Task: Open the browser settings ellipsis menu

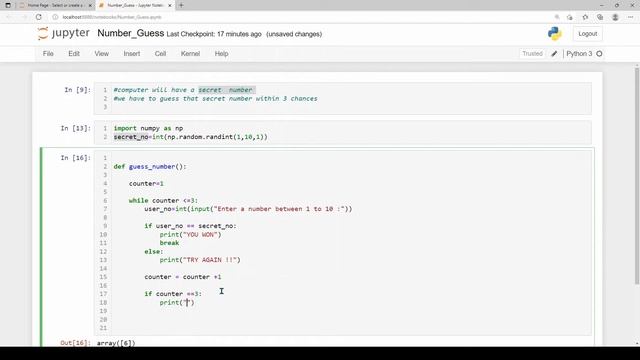Action: [631, 17]
